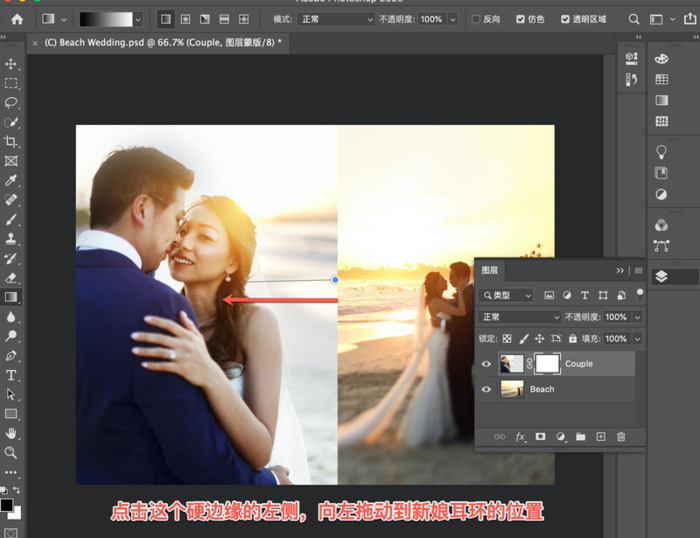Viewport: 700px width, 538px height.
Task: Delete layer using trash icon
Action: (x=621, y=437)
